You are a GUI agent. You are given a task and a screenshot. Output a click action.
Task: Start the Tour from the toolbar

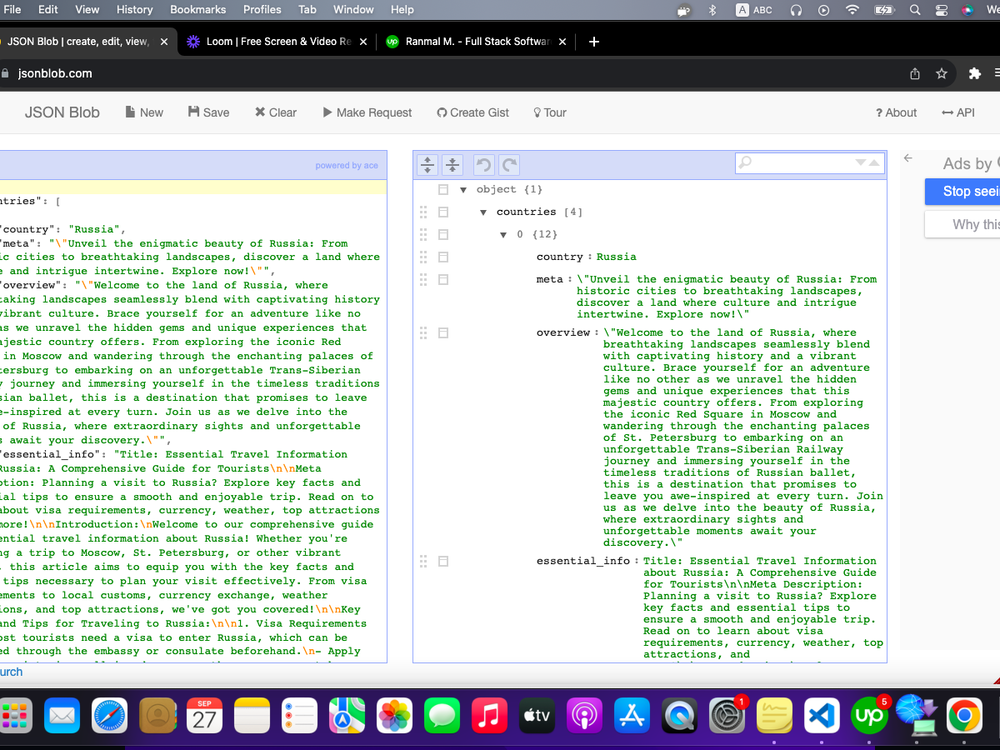pos(549,112)
